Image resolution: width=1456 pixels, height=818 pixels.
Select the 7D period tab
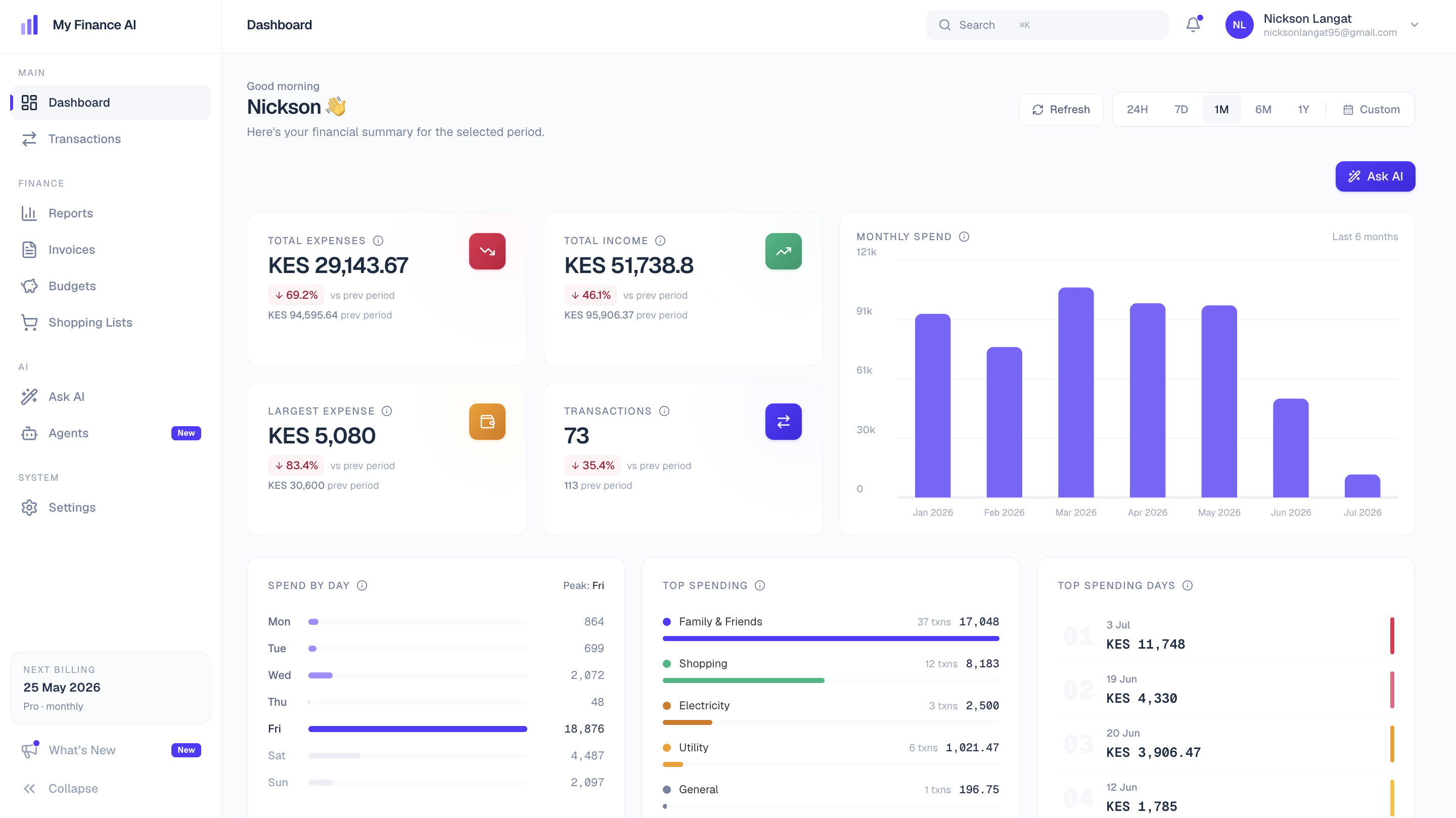[1181, 110]
